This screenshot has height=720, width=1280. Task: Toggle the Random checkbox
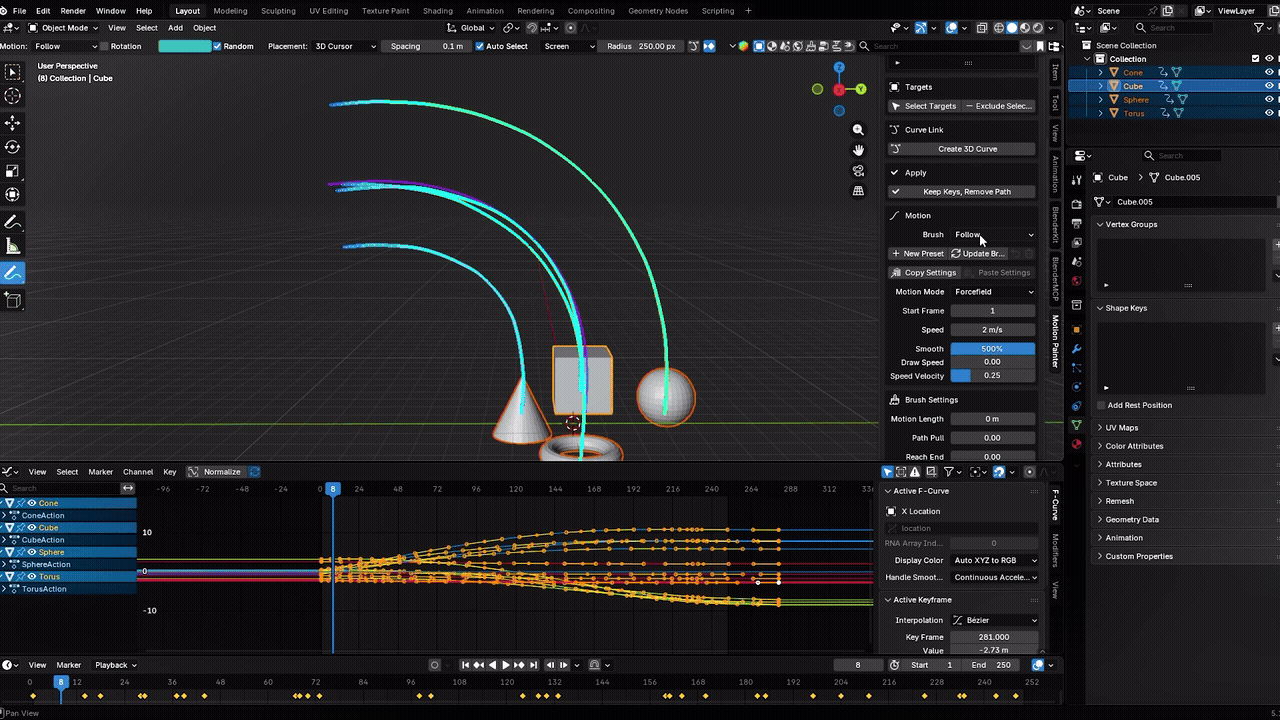[217, 46]
